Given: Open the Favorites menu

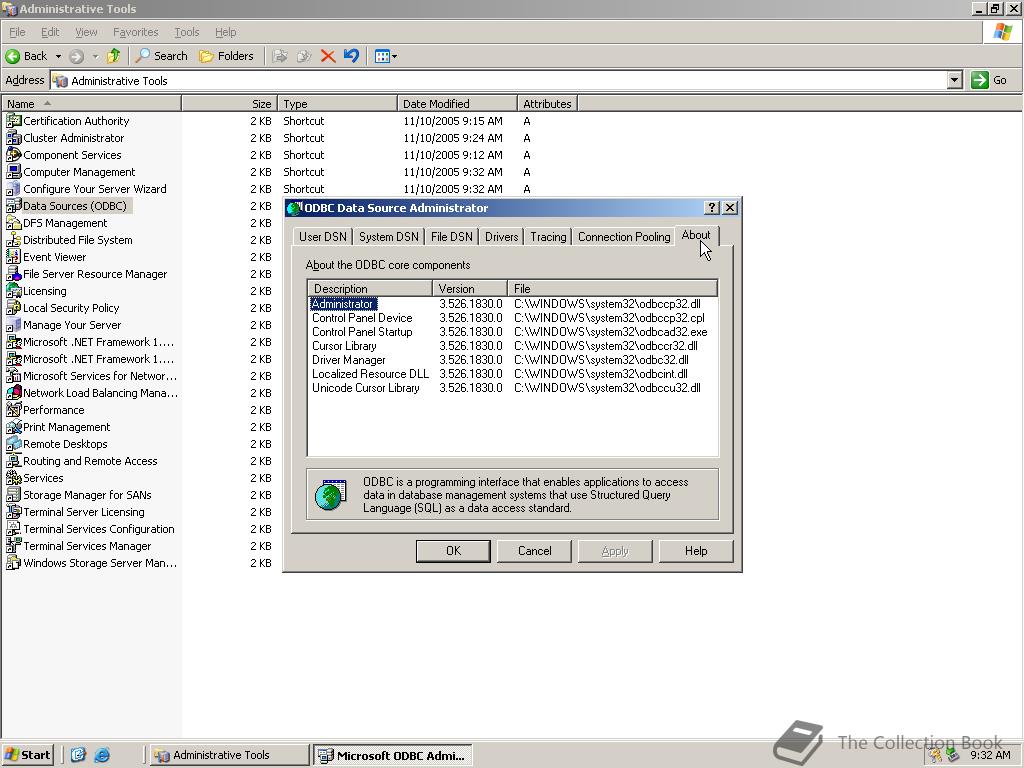Looking at the screenshot, I should point(136,32).
